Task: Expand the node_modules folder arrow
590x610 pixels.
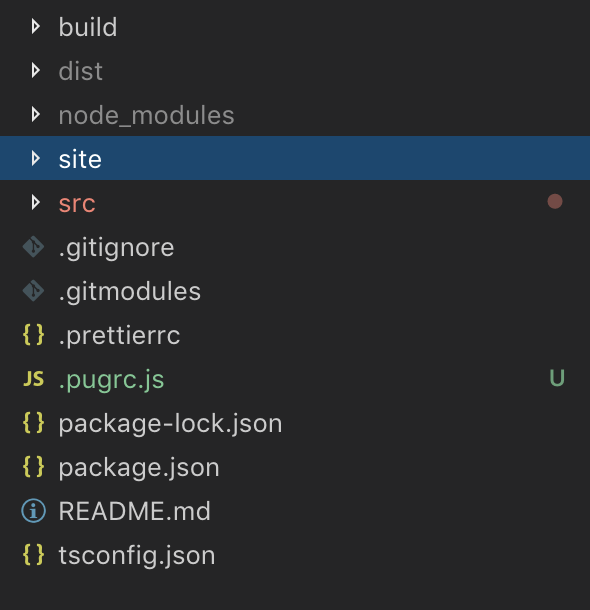Action: tap(36, 114)
